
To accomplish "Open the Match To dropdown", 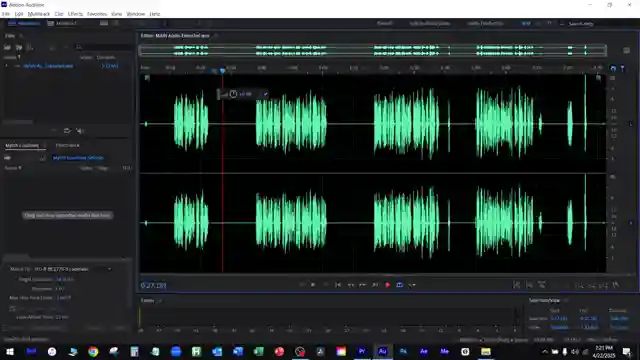I will coord(73,269).
